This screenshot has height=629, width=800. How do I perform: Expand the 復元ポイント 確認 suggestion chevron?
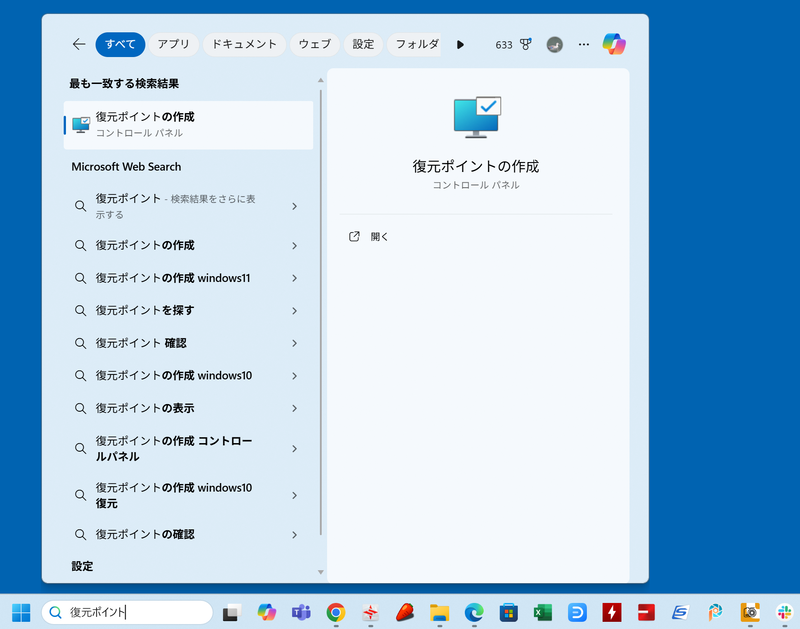tap(294, 342)
